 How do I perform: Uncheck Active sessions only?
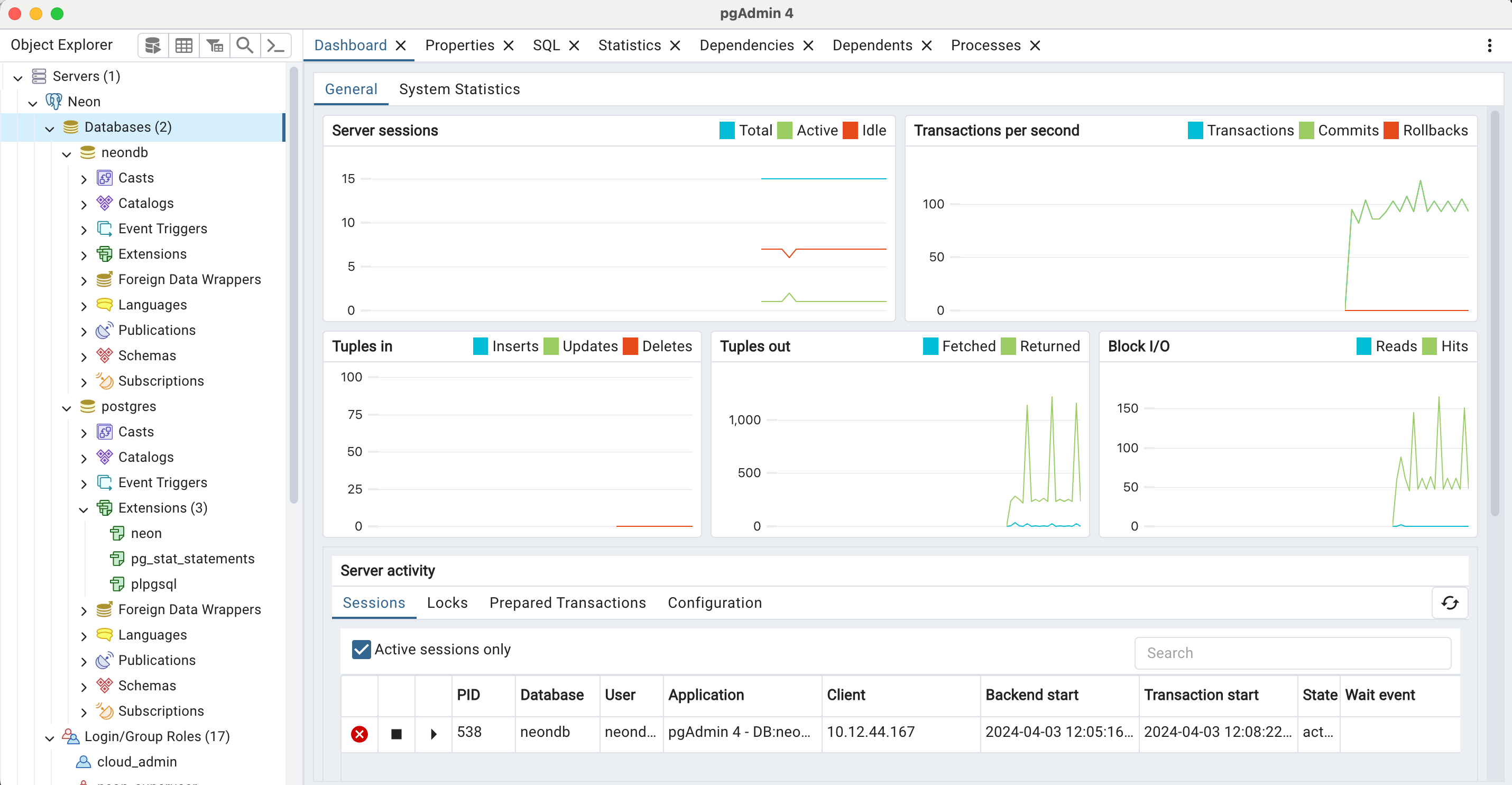click(x=361, y=650)
